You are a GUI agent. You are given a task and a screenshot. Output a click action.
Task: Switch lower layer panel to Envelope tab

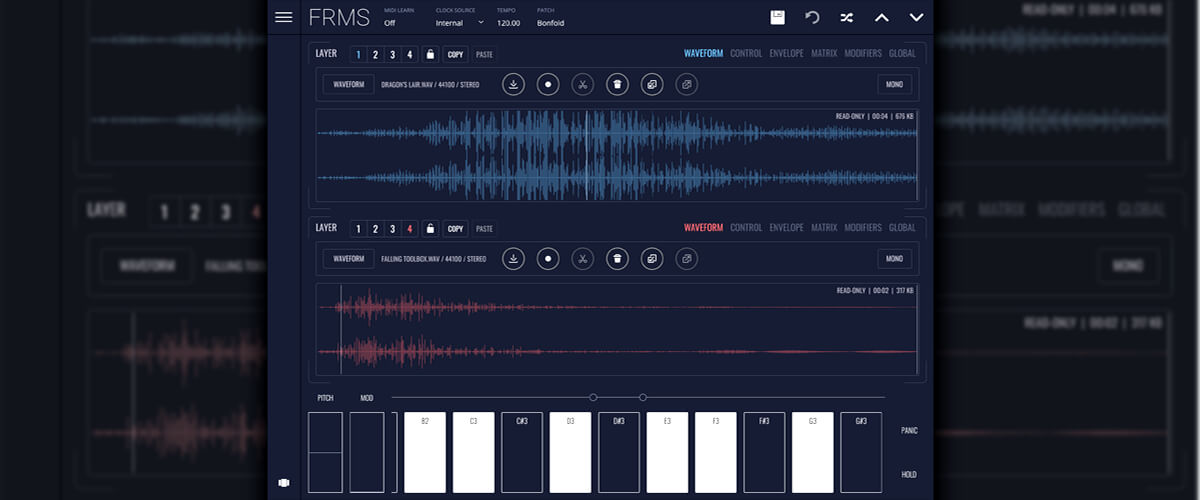click(x=786, y=227)
